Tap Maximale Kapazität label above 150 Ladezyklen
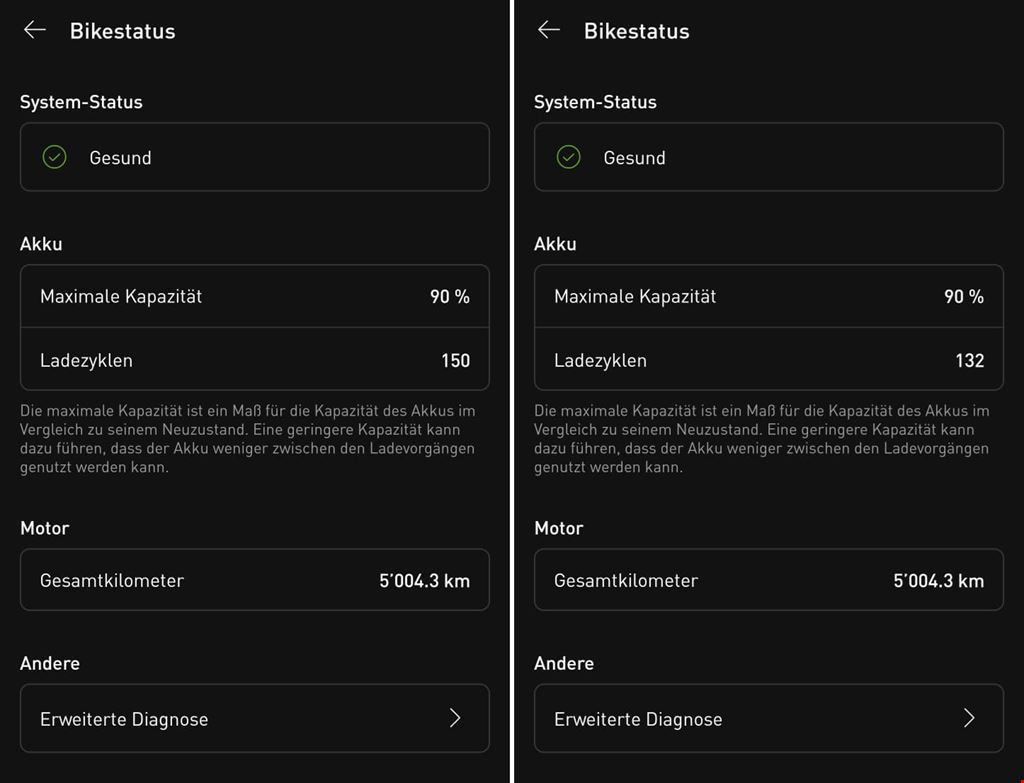The height and width of the screenshot is (783, 1024). click(121, 296)
